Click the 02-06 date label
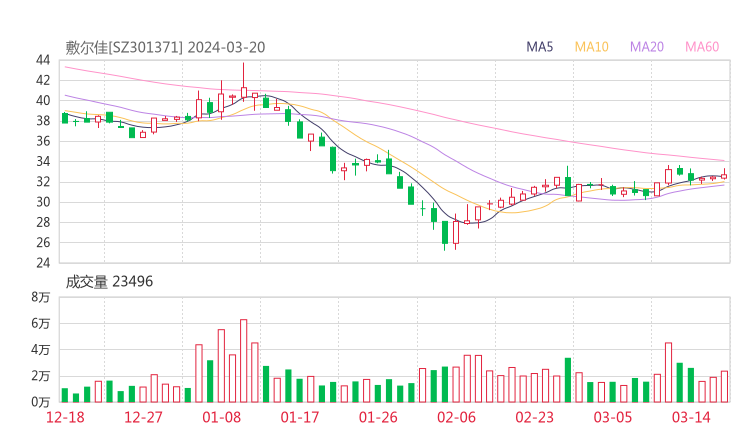740x440 pixels. coord(456,417)
